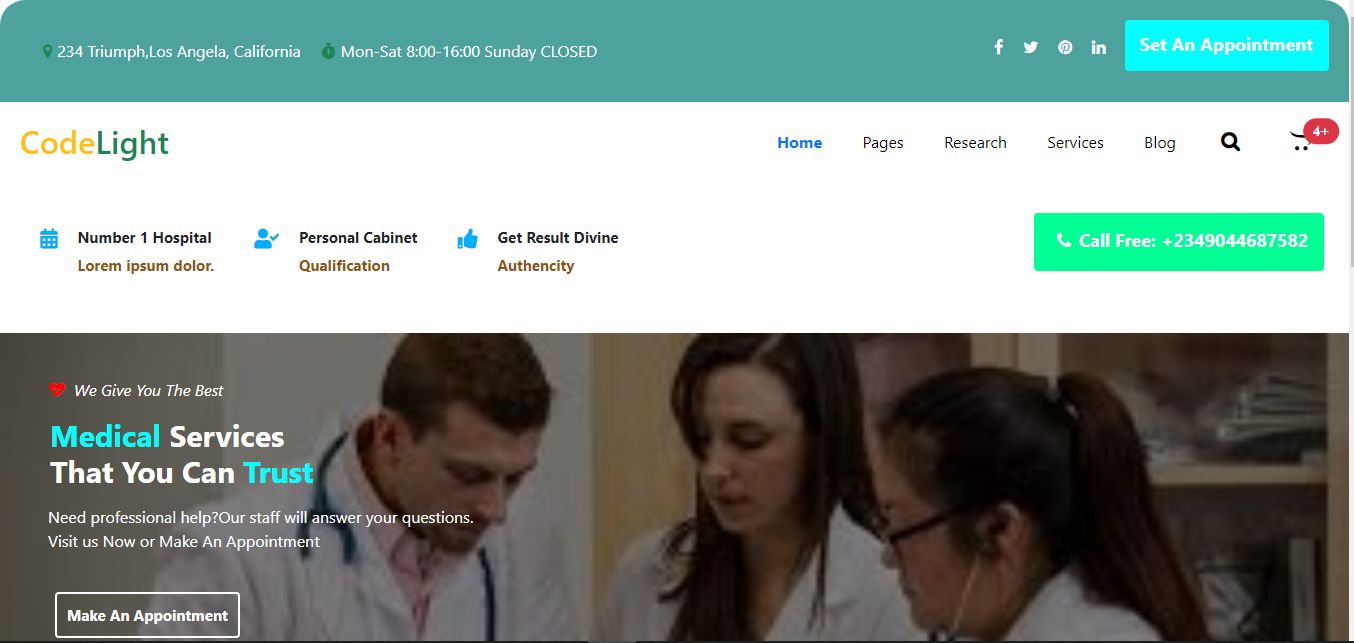Viewport: 1354px width, 643px height.
Task: Click the thumbs-up icon beside Get Result Divine
Action: point(467,239)
